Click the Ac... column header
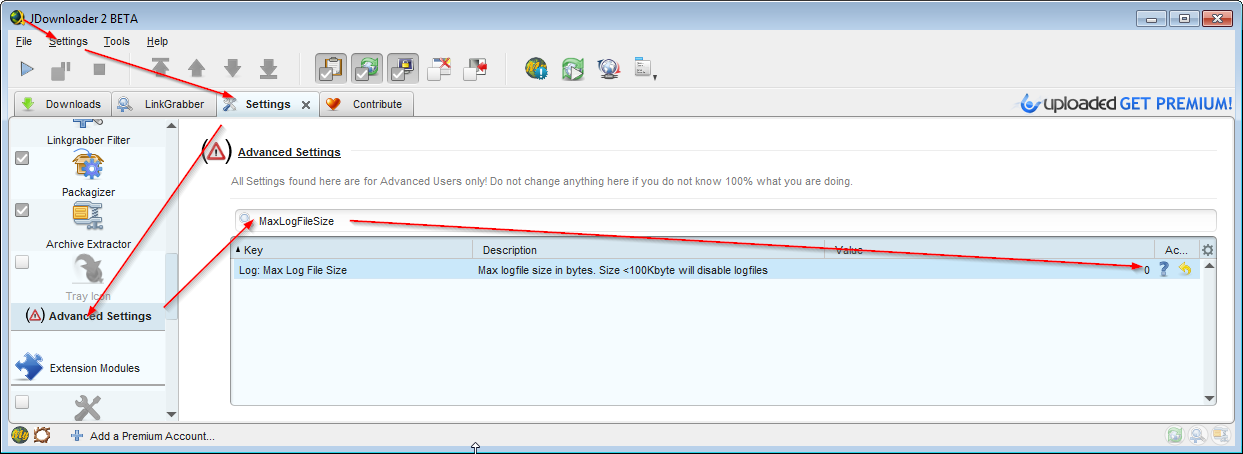Viewport: 1243px width, 454px height. [1175, 250]
